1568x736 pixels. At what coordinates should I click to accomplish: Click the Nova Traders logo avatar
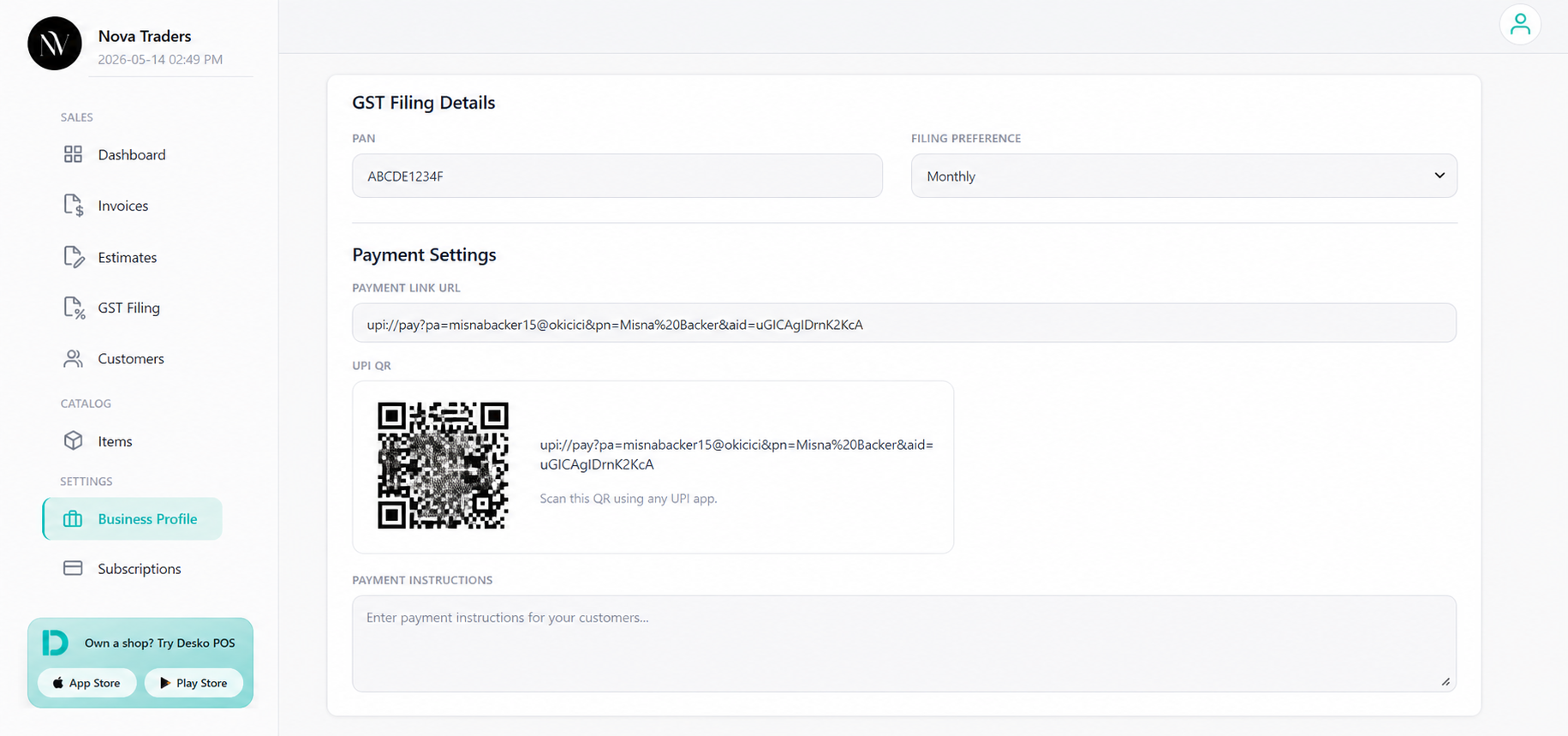click(55, 43)
